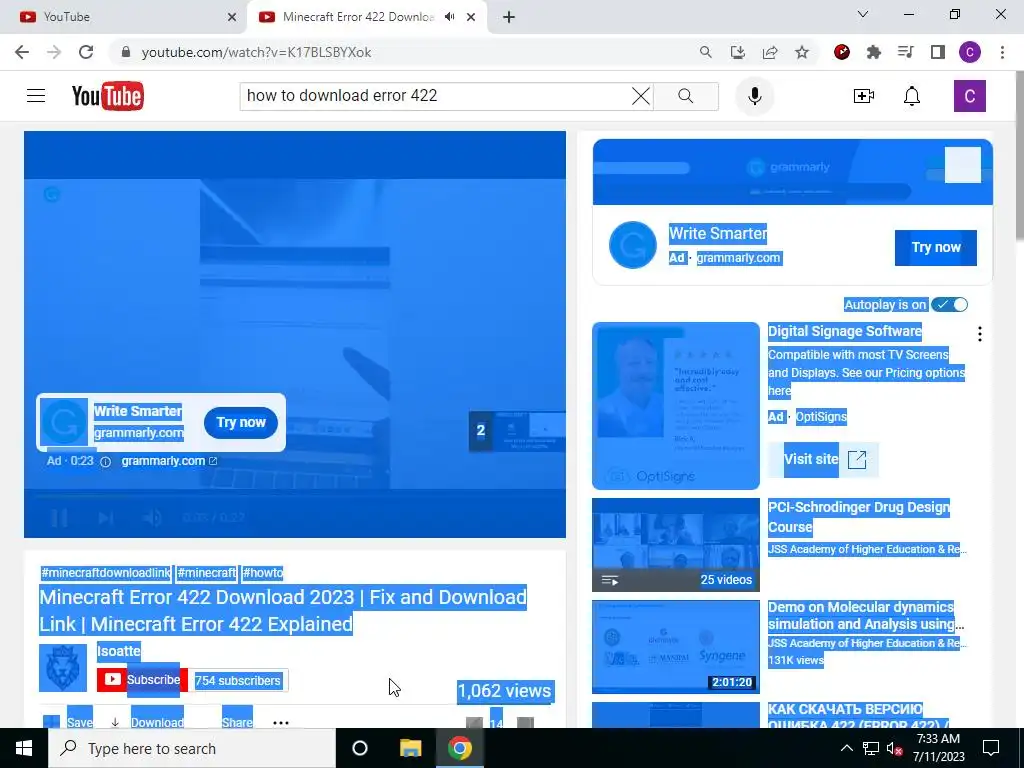The height and width of the screenshot is (768, 1024).
Task: Open the Chrome tab search chevron
Action: pos(863,14)
